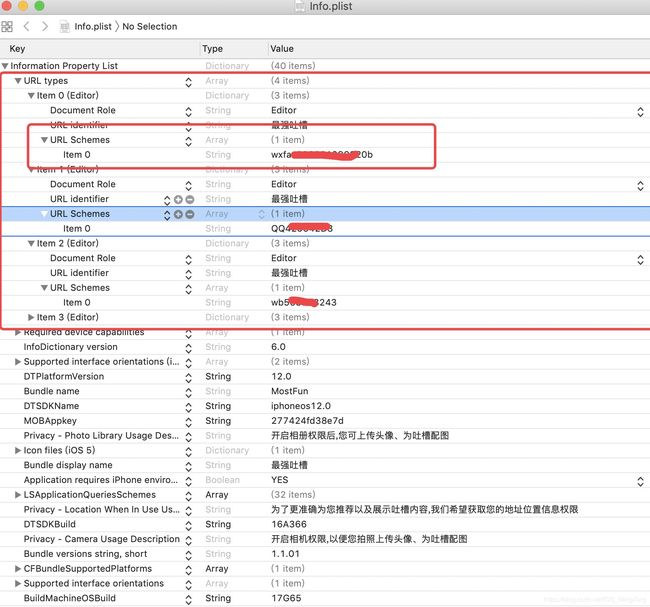Viewport: 650px width, 607px height.
Task: Expand the LSApplicationQueriesSchemes array
Action: coord(18,495)
